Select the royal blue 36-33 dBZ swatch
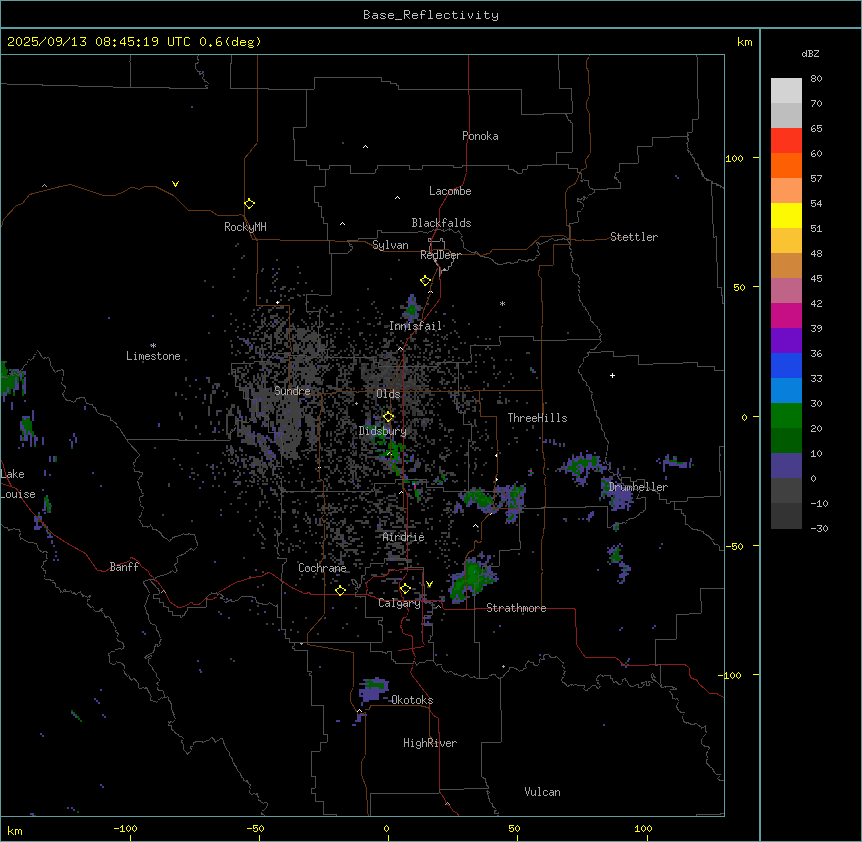Viewport: 862px width, 842px height. pos(786,365)
